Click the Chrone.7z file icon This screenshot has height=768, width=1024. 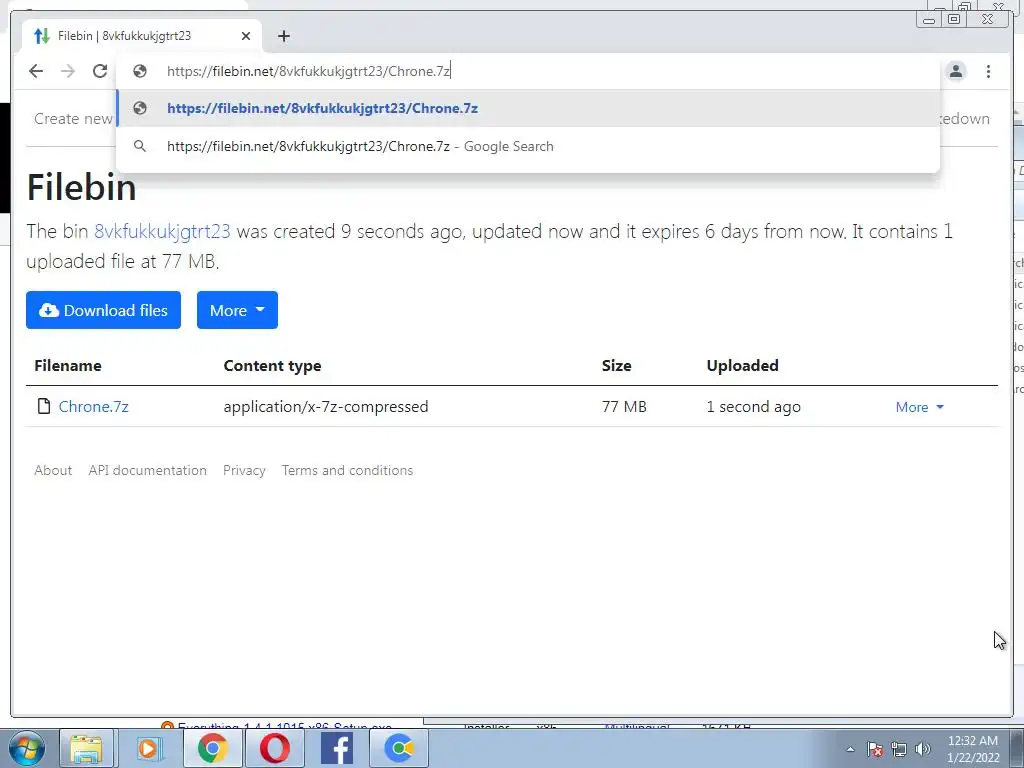click(x=44, y=406)
